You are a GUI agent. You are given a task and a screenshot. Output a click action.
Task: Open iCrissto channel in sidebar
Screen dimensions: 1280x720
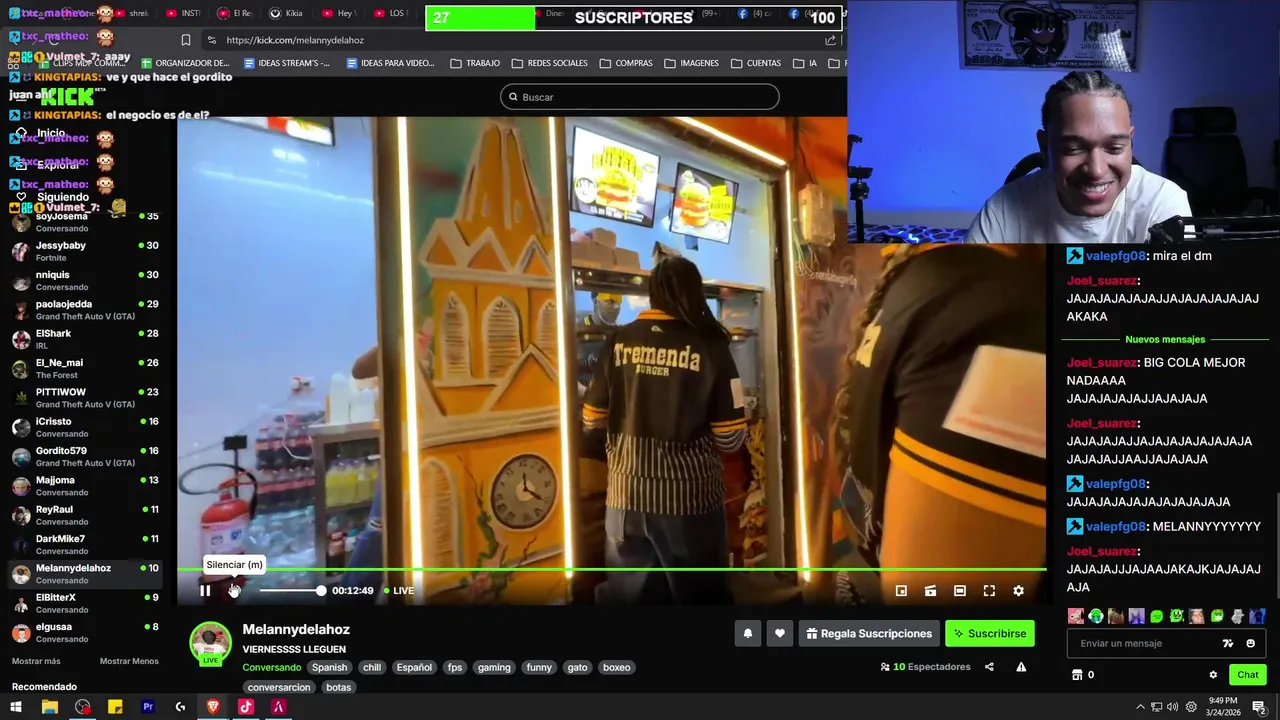[x=85, y=427]
